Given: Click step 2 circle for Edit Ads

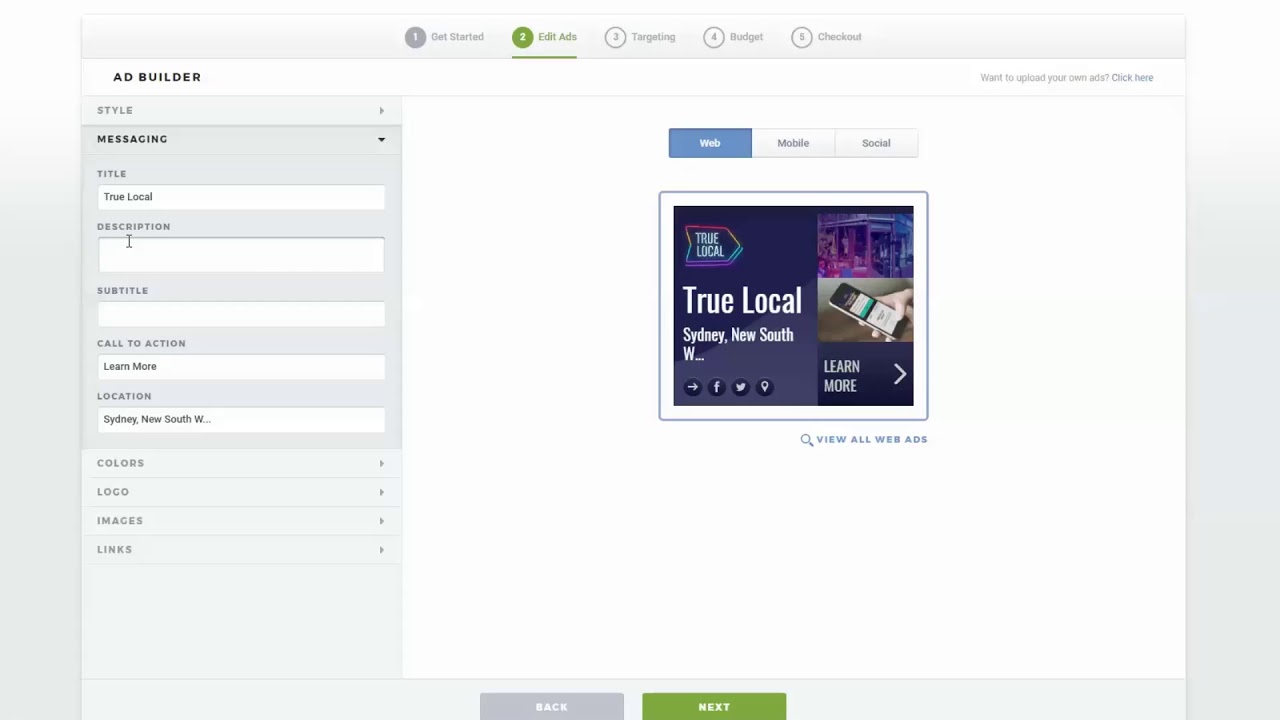Looking at the screenshot, I should pyautogui.click(x=522, y=37).
